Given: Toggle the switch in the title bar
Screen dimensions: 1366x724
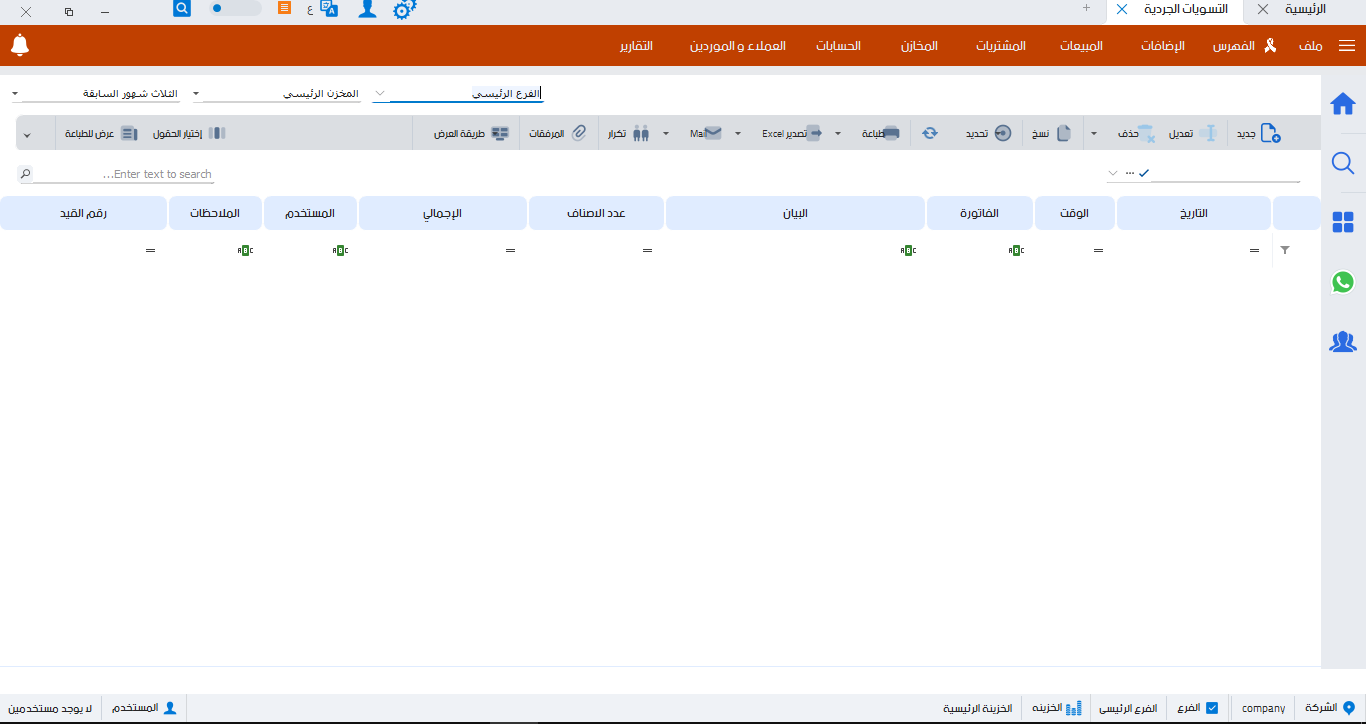Looking at the screenshot, I should 234,8.
